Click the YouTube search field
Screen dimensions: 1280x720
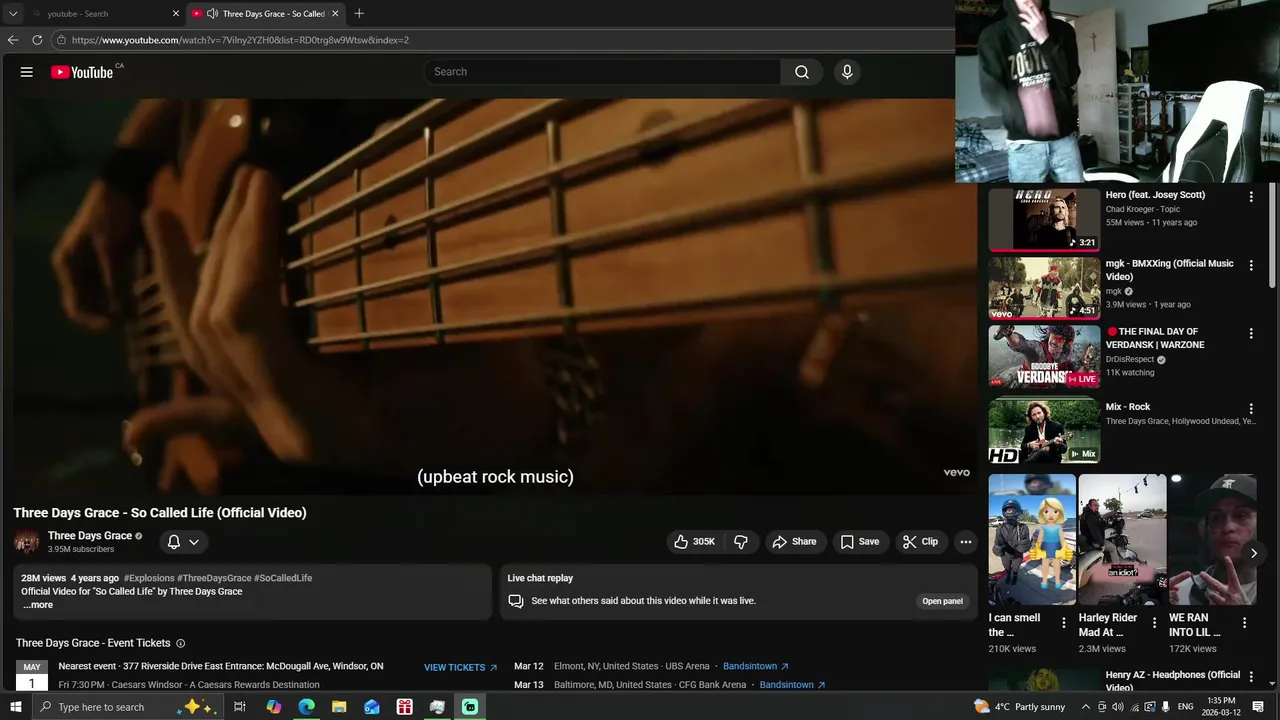click(602, 72)
